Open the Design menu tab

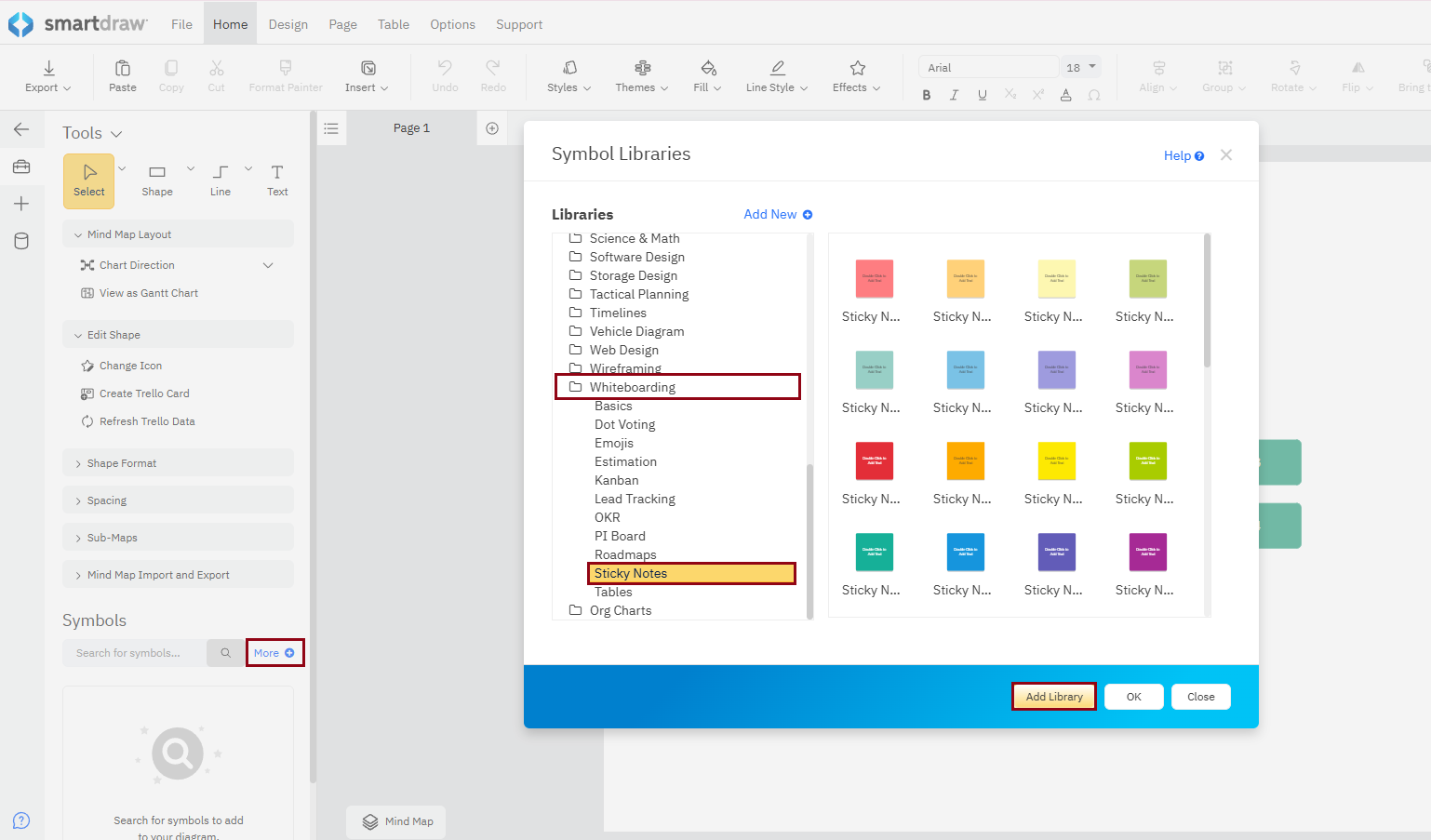288,24
